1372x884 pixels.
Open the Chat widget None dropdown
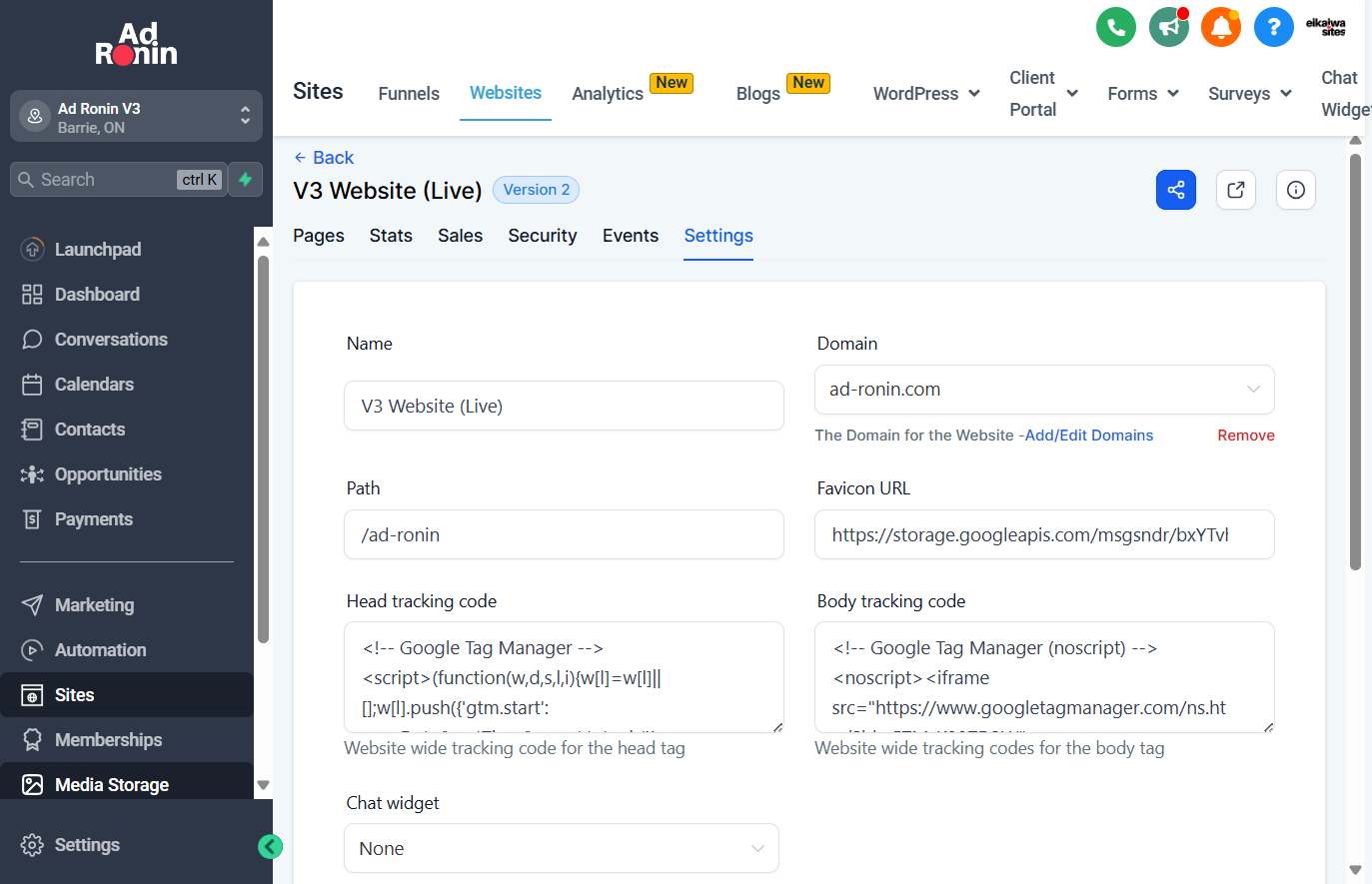[562, 848]
